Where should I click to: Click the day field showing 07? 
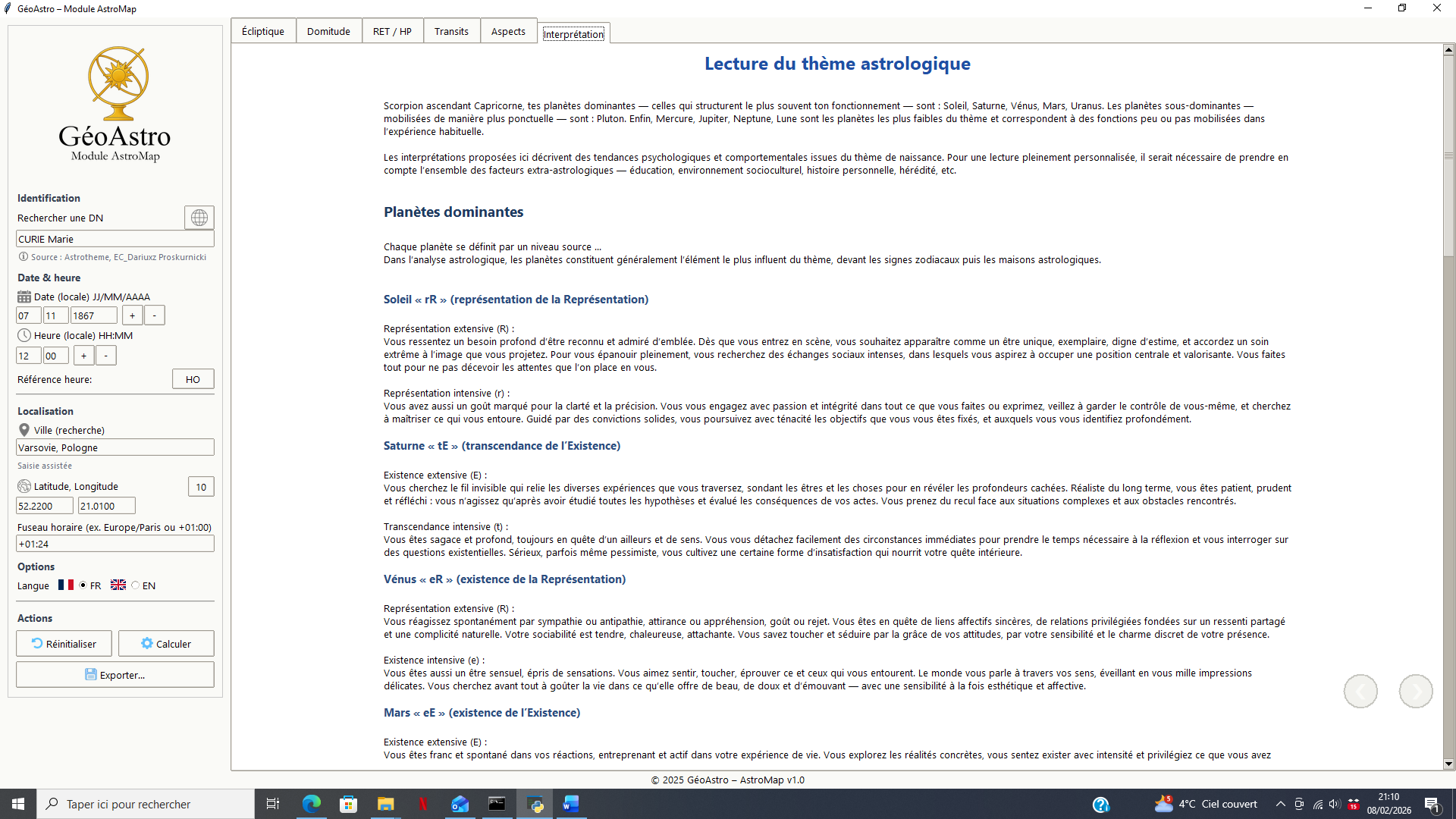(x=29, y=315)
